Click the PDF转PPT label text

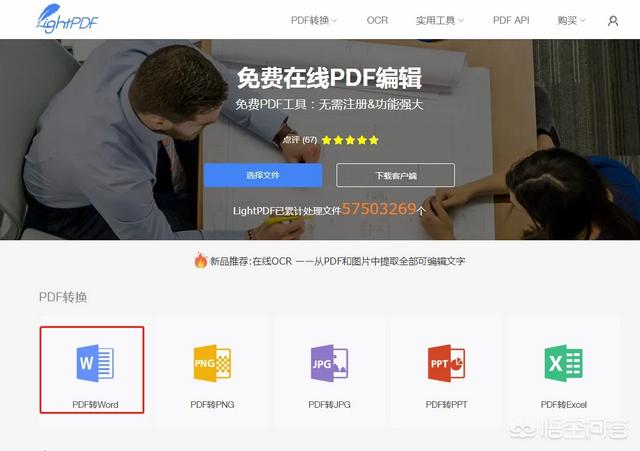click(x=446, y=404)
